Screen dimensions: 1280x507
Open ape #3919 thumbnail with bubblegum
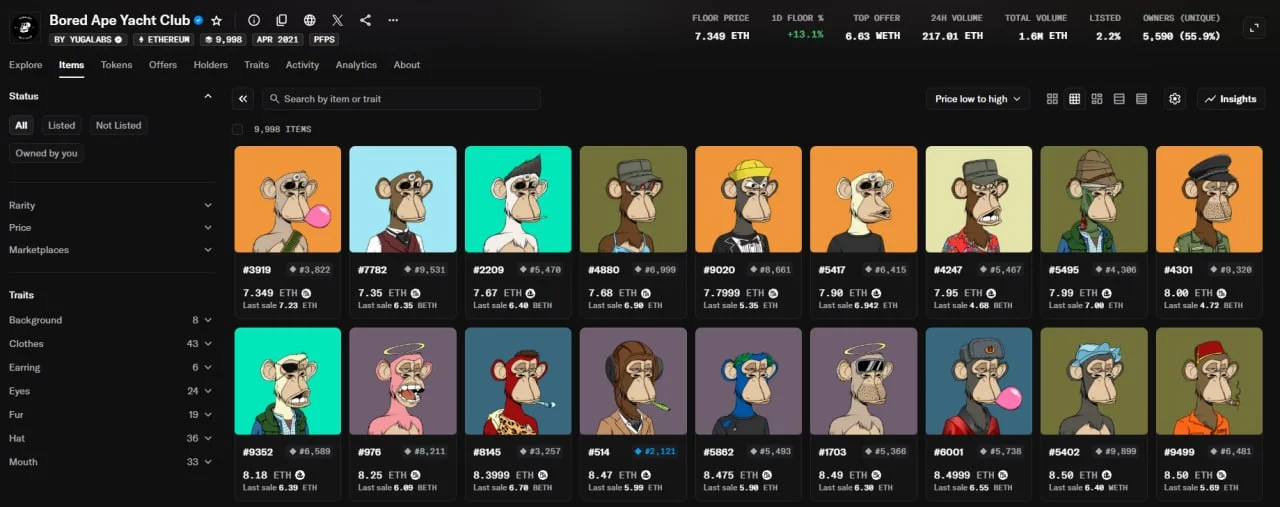288,199
